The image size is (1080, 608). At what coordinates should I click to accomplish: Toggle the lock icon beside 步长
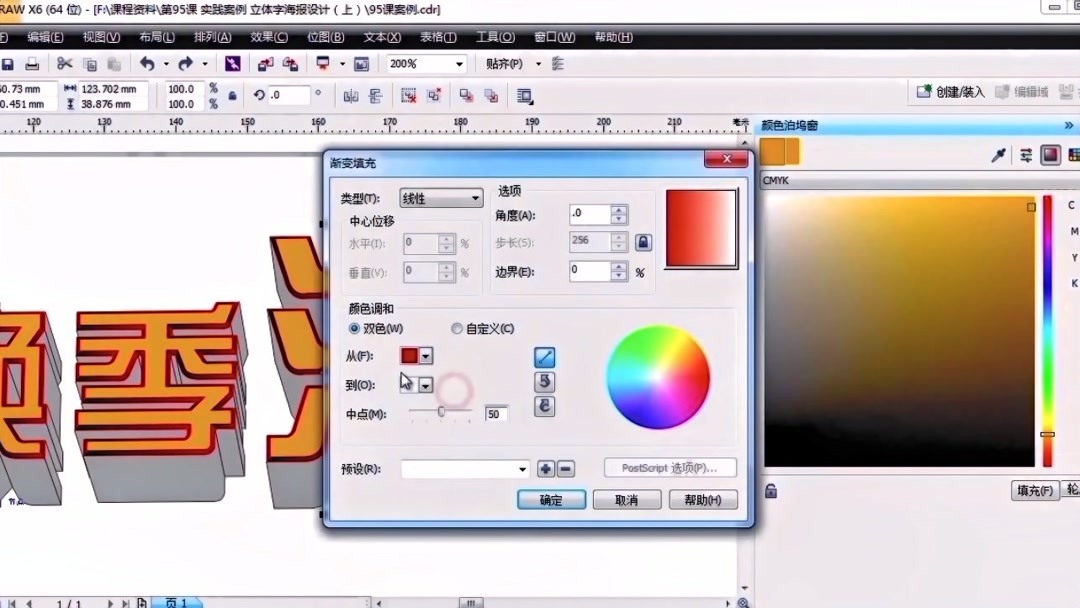pyautogui.click(x=643, y=241)
